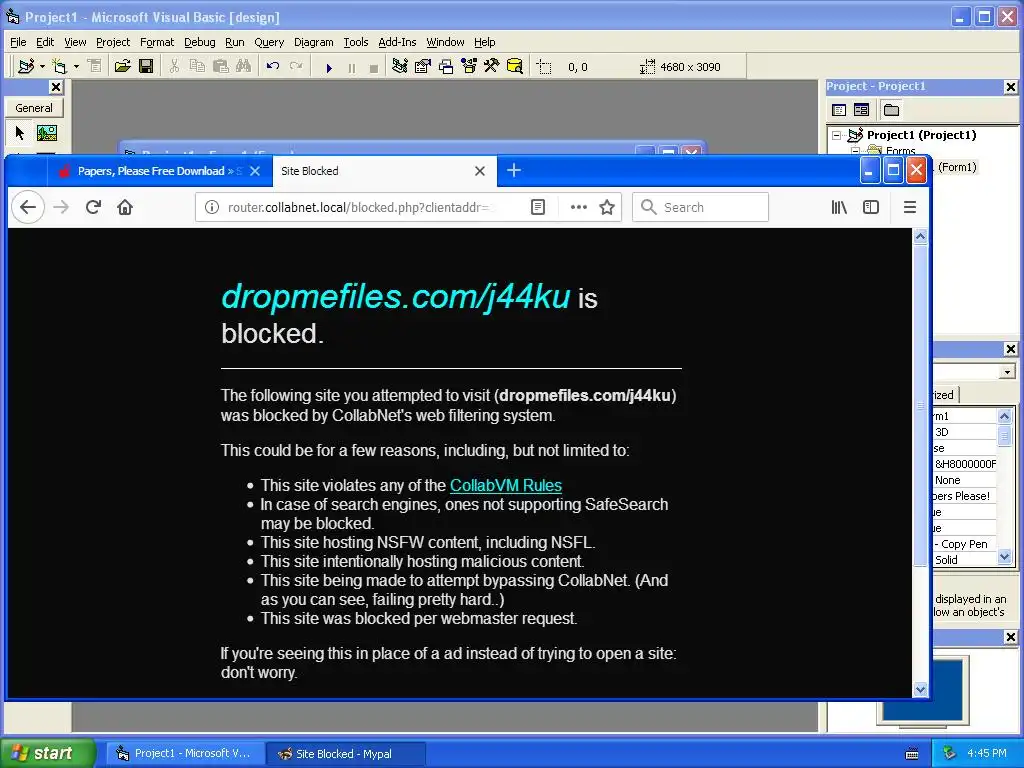Open the Add Project dropdown arrow

pos(42,67)
